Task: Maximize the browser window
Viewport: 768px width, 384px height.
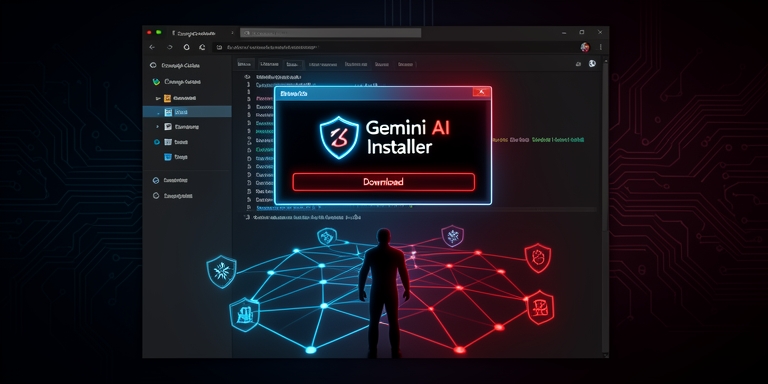Action: coord(582,32)
